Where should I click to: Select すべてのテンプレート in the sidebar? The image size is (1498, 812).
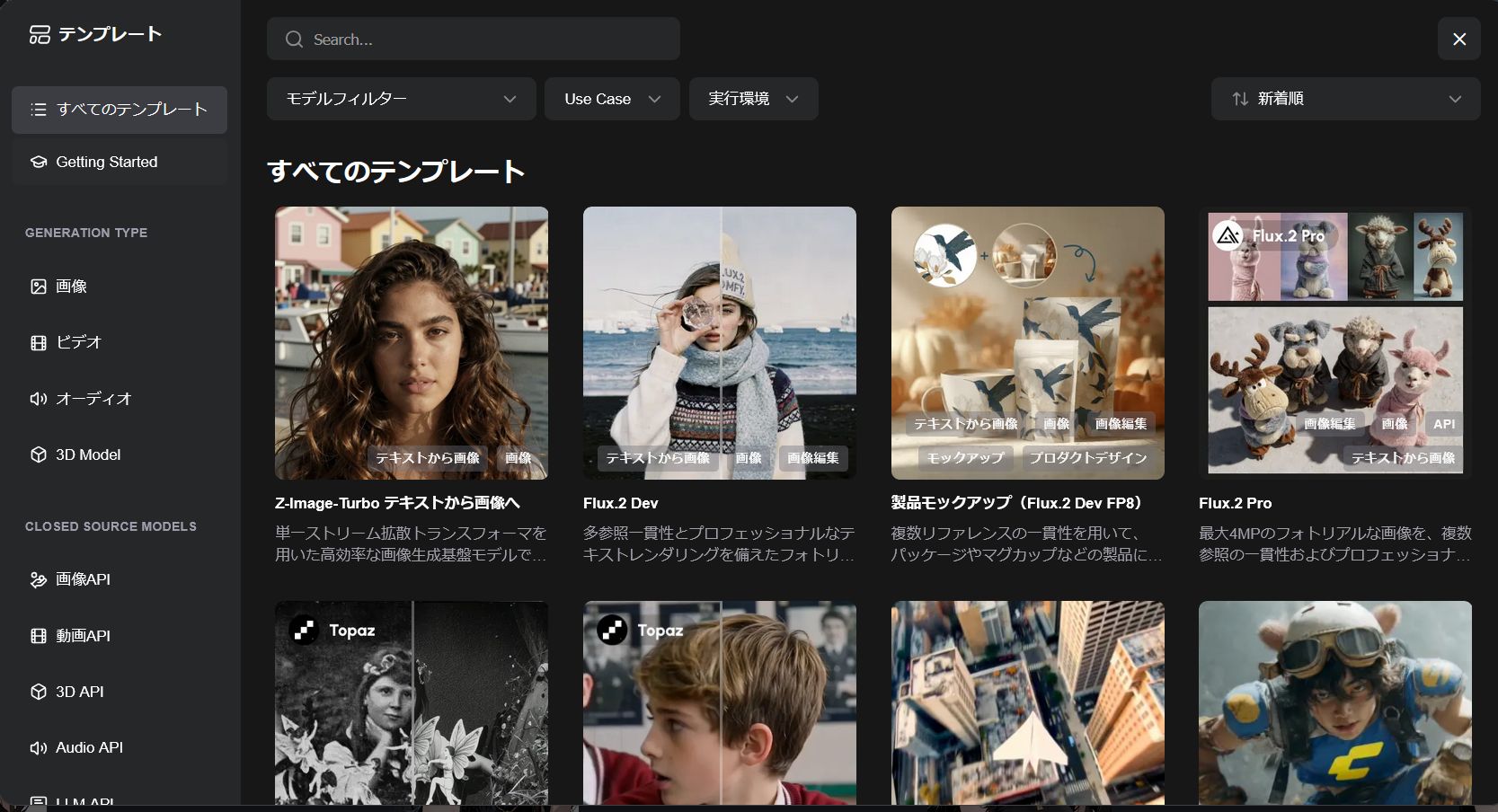pyautogui.click(x=120, y=110)
